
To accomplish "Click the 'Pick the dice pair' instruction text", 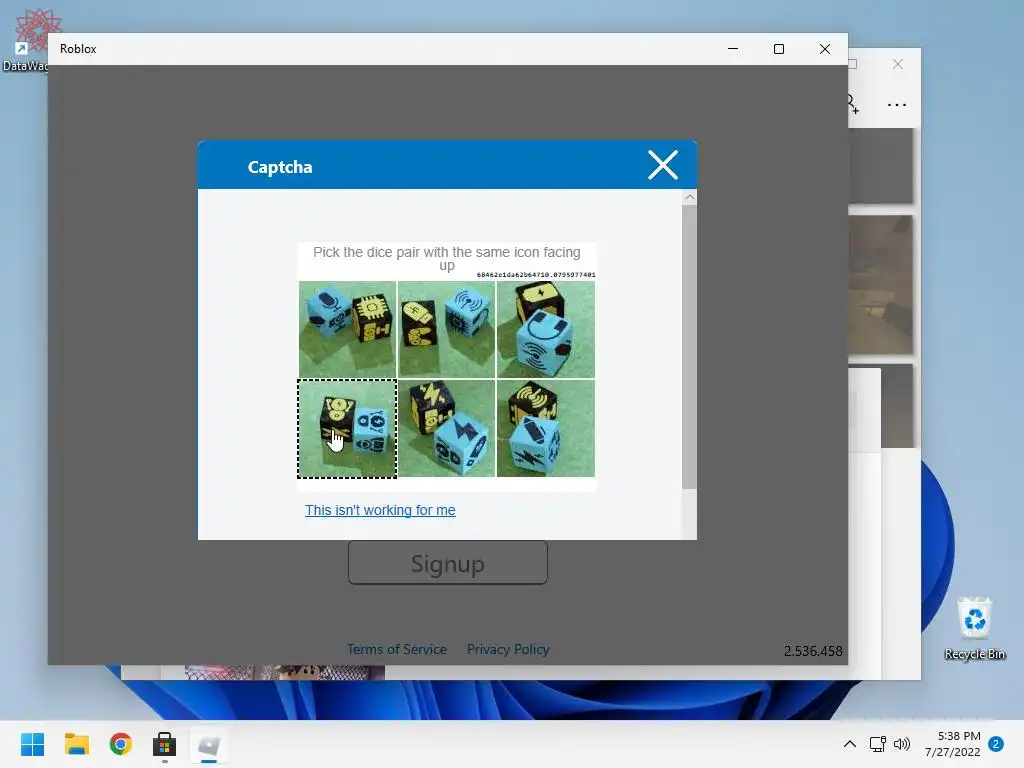I will 447,259.
